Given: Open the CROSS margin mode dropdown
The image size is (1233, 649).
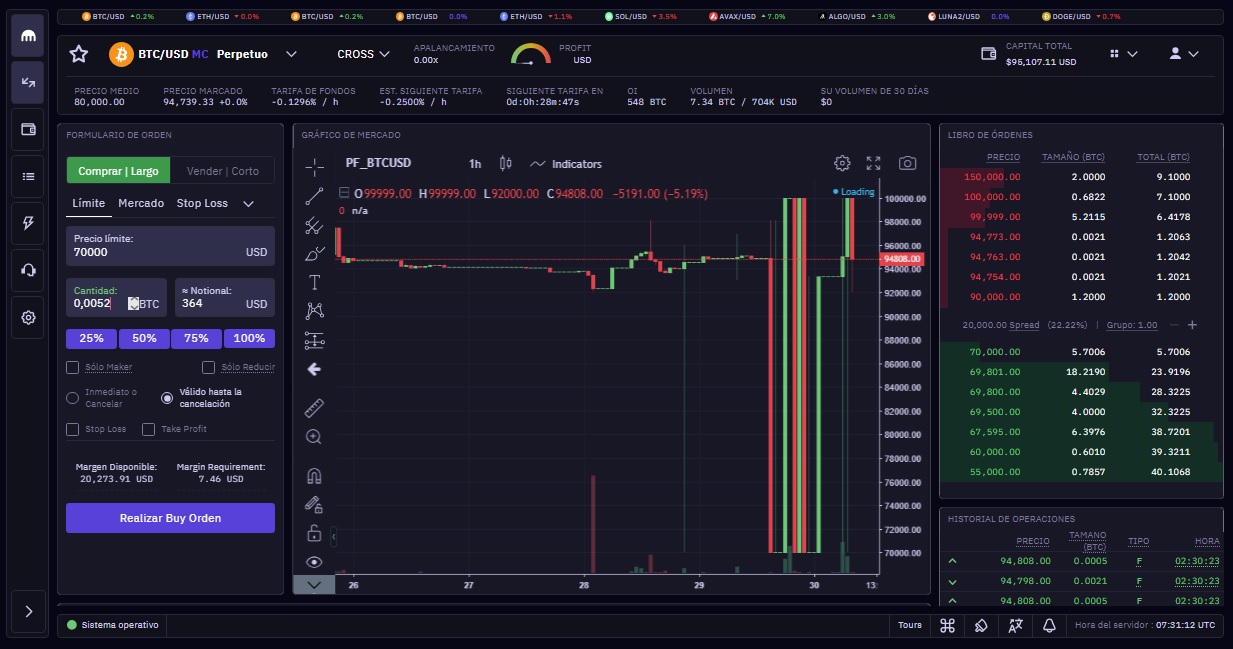Looking at the screenshot, I should (364, 54).
